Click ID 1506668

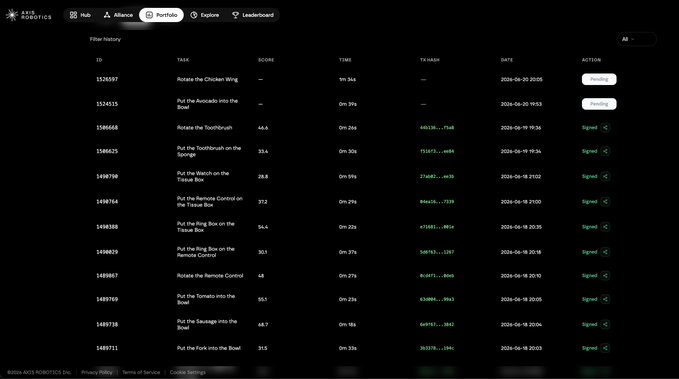pos(107,128)
